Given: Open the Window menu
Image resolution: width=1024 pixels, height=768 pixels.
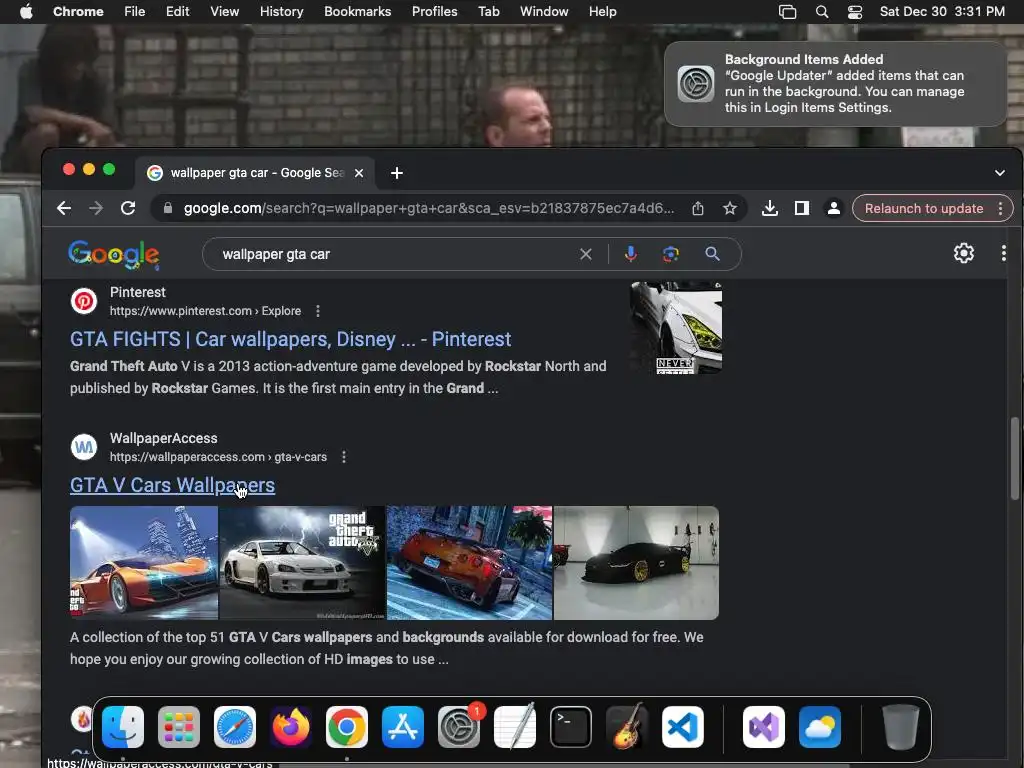Looking at the screenshot, I should click(544, 12).
